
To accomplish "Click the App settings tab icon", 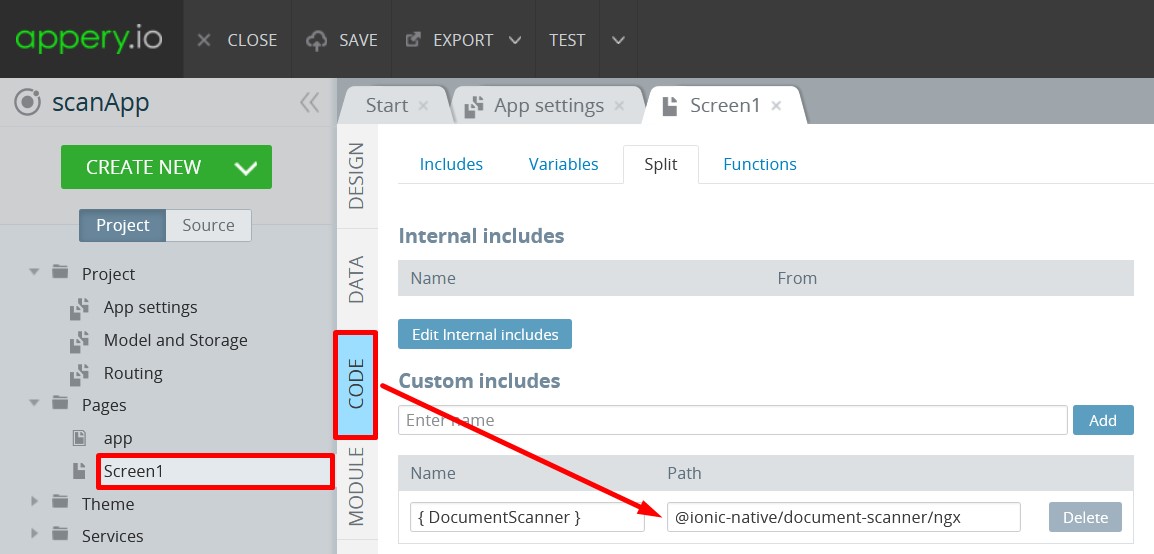I will point(474,106).
